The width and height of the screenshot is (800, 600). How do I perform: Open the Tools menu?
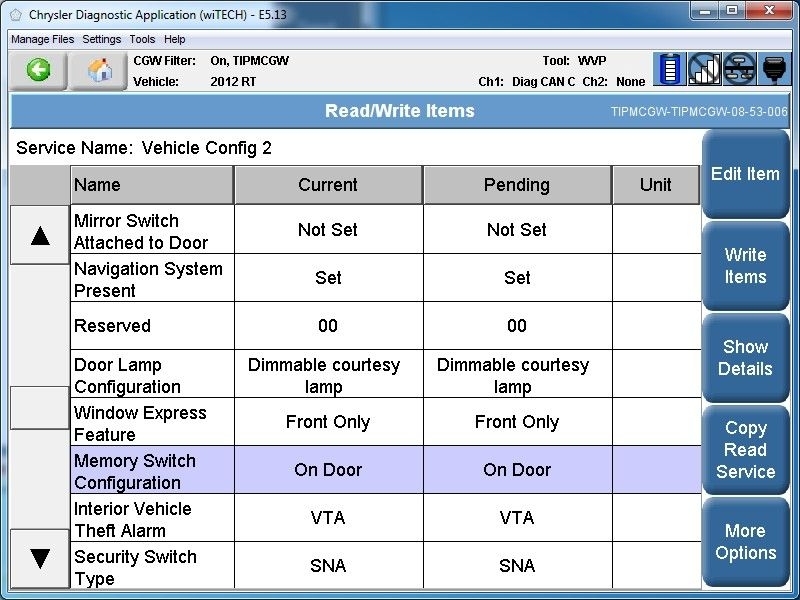142,39
